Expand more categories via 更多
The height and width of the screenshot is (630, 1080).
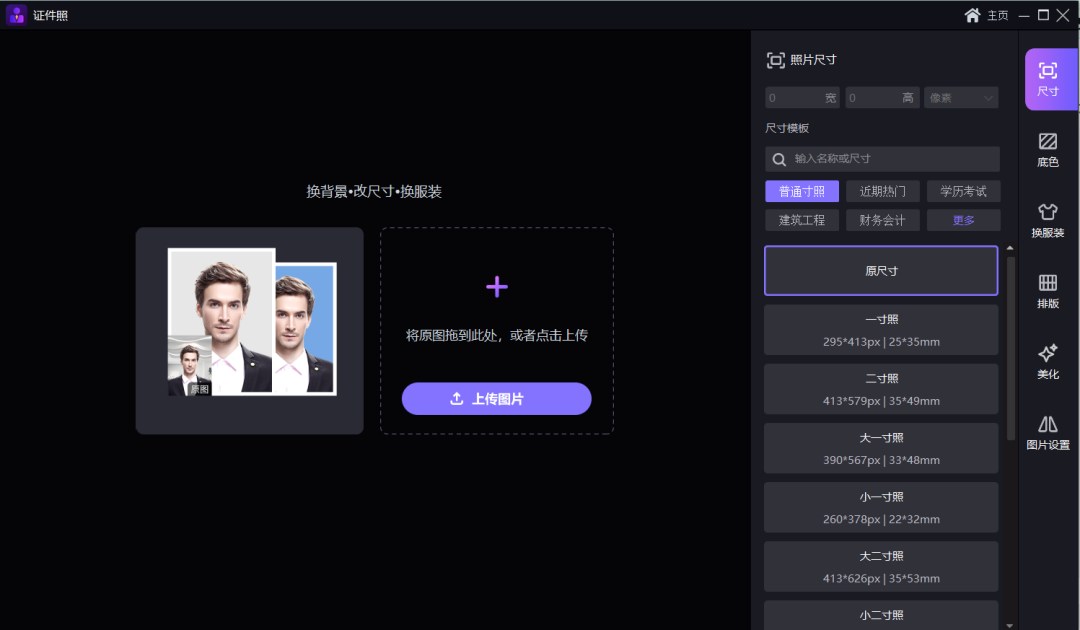coord(963,219)
